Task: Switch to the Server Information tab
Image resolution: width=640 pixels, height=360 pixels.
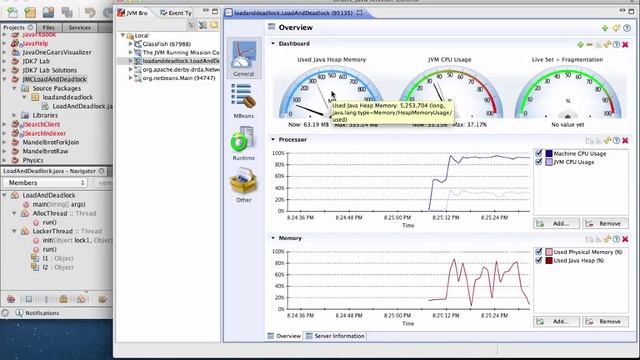Action: [x=335, y=336]
